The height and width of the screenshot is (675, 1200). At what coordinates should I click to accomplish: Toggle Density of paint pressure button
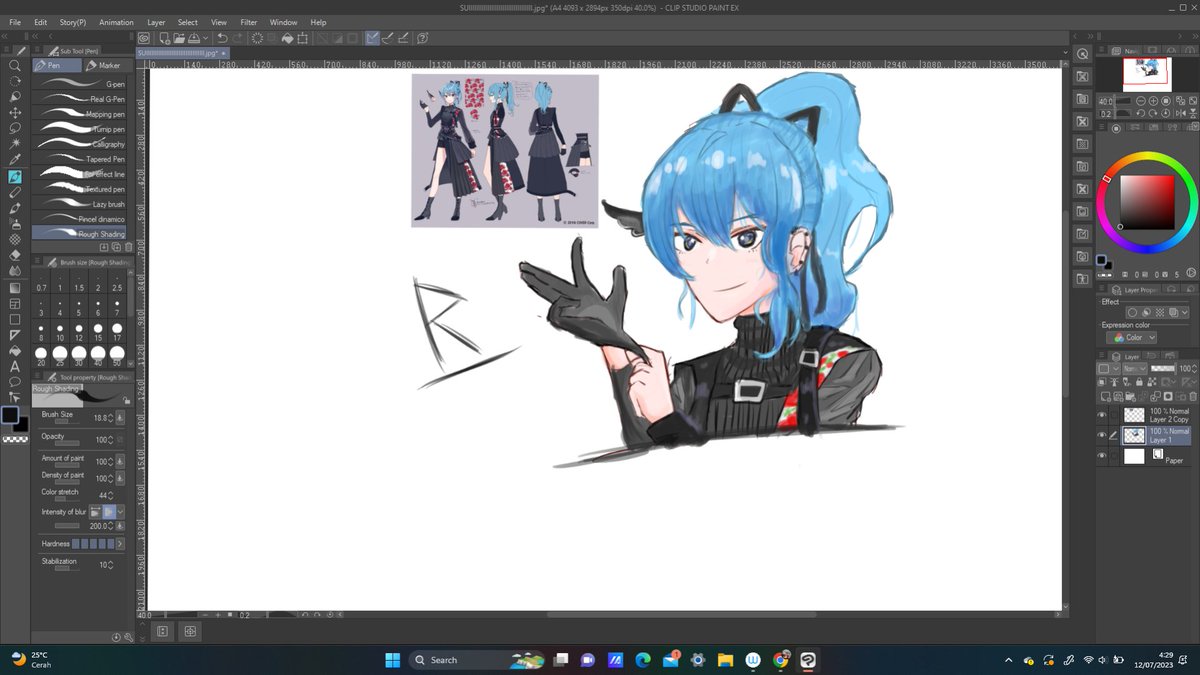pos(120,478)
